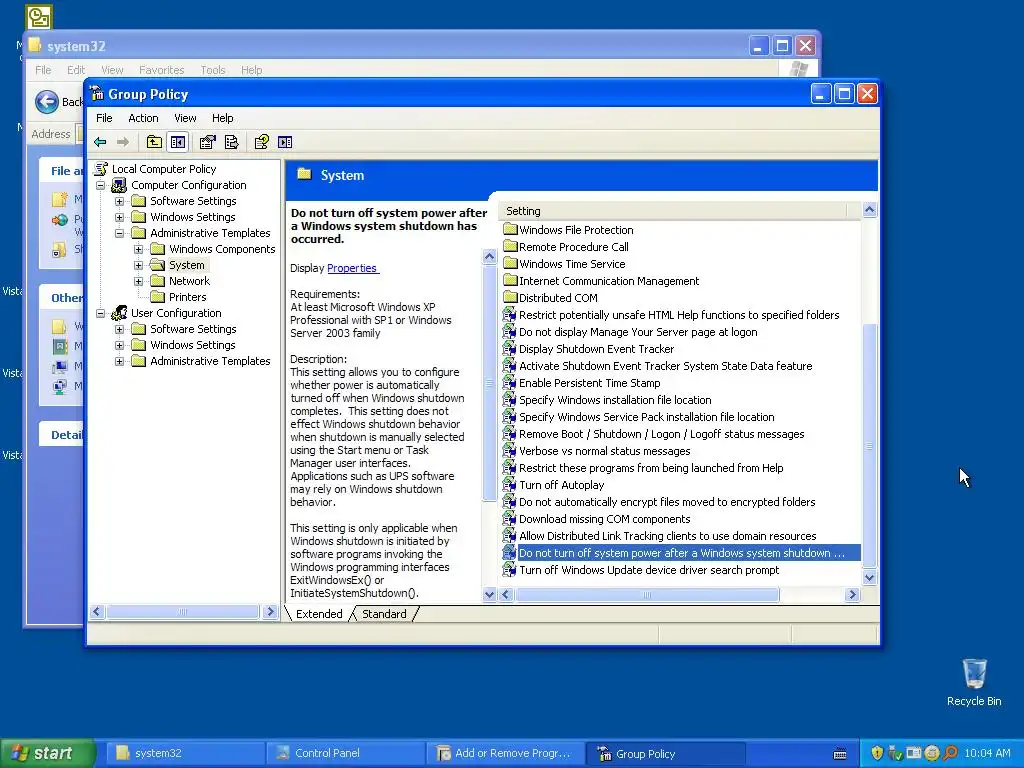Select 'Turn off Windows Update device driver search prompt'
The height and width of the screenshot is (768, 1024).
click(x=648, y=569)
